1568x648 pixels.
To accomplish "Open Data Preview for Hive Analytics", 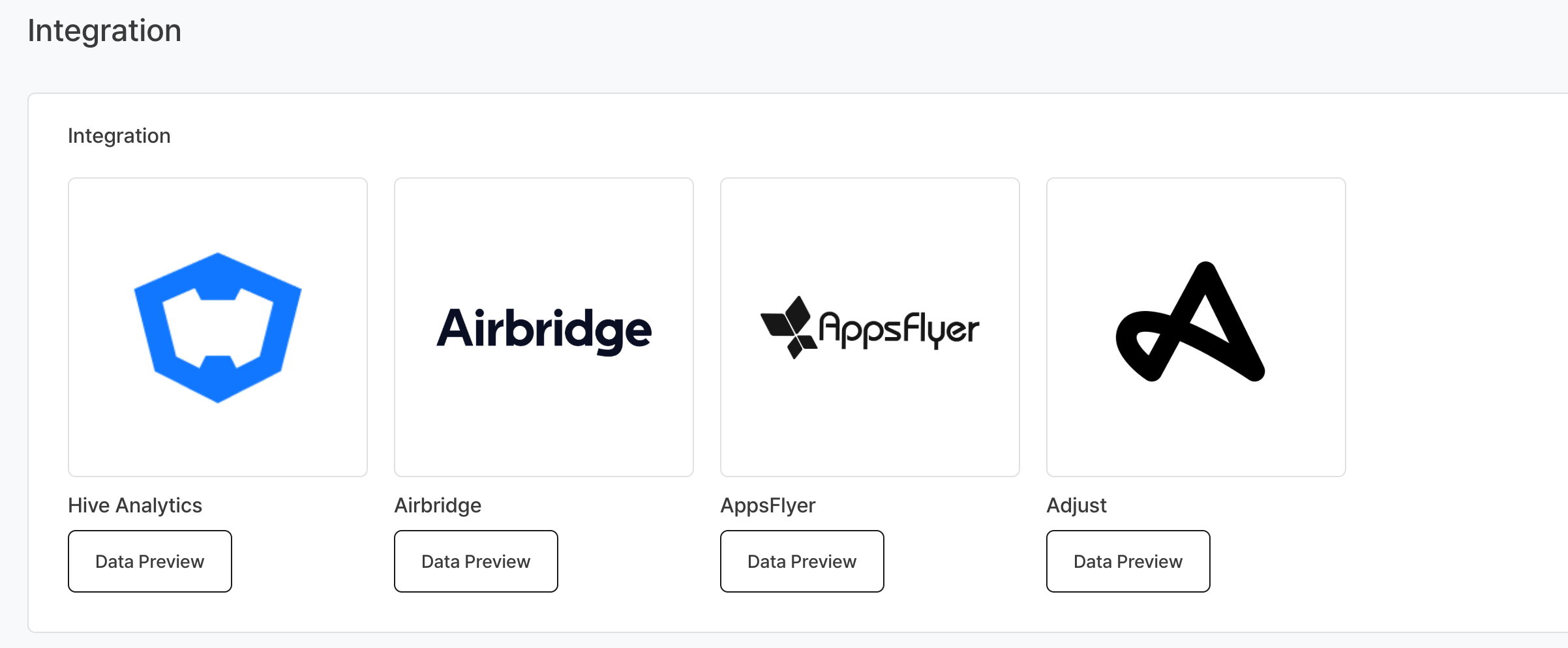I will [150, 561].
